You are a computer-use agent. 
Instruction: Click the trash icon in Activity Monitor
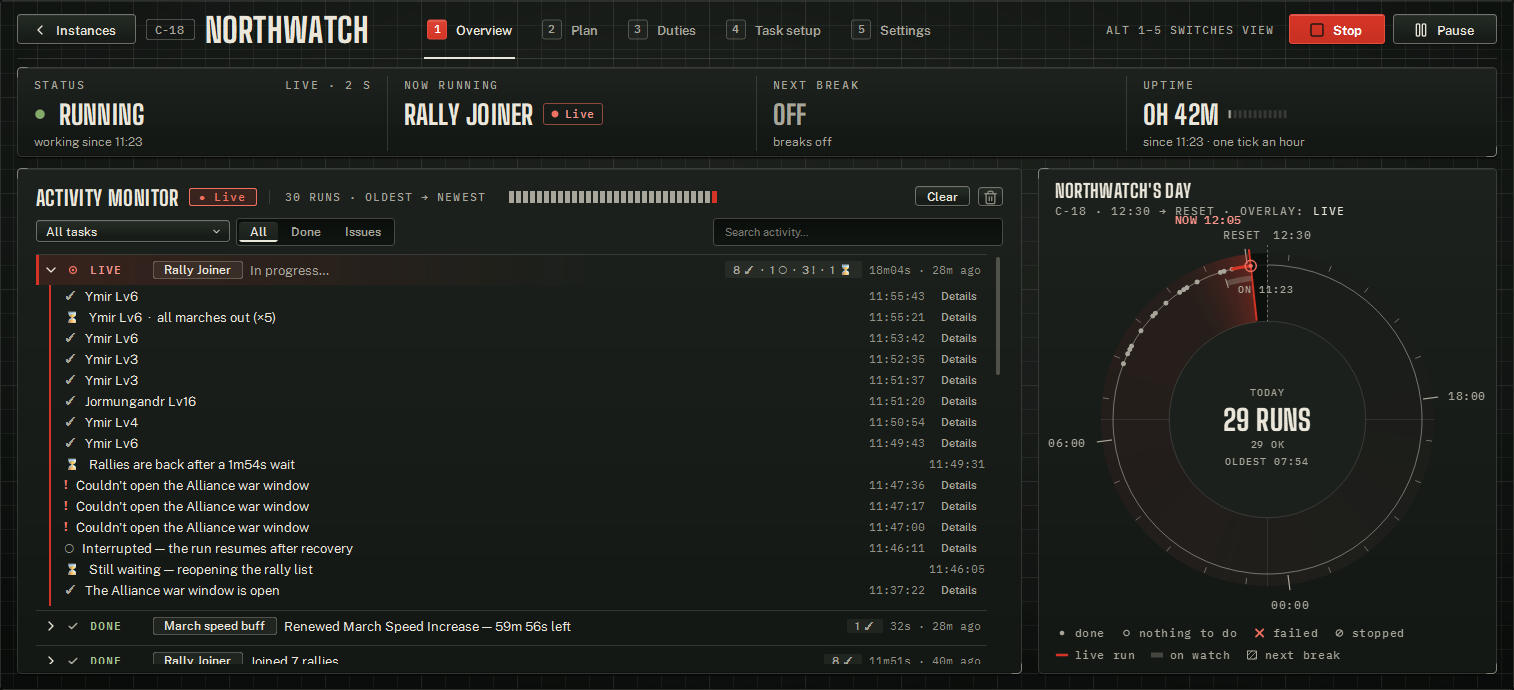(x=990, y=197)
